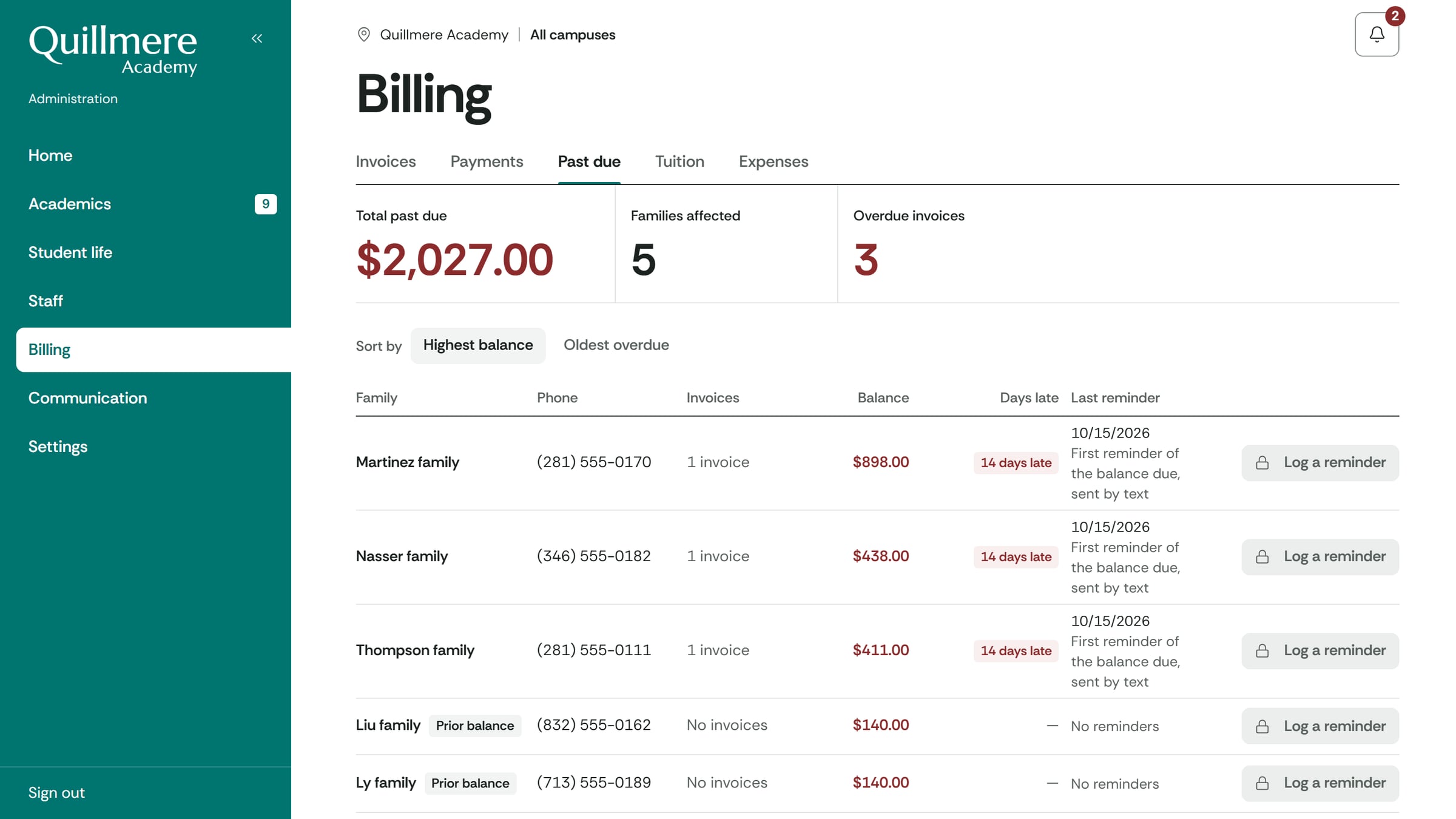Click the Total past due $2,027.00 figure
The image size is (1456, 819).
(454, 260)
